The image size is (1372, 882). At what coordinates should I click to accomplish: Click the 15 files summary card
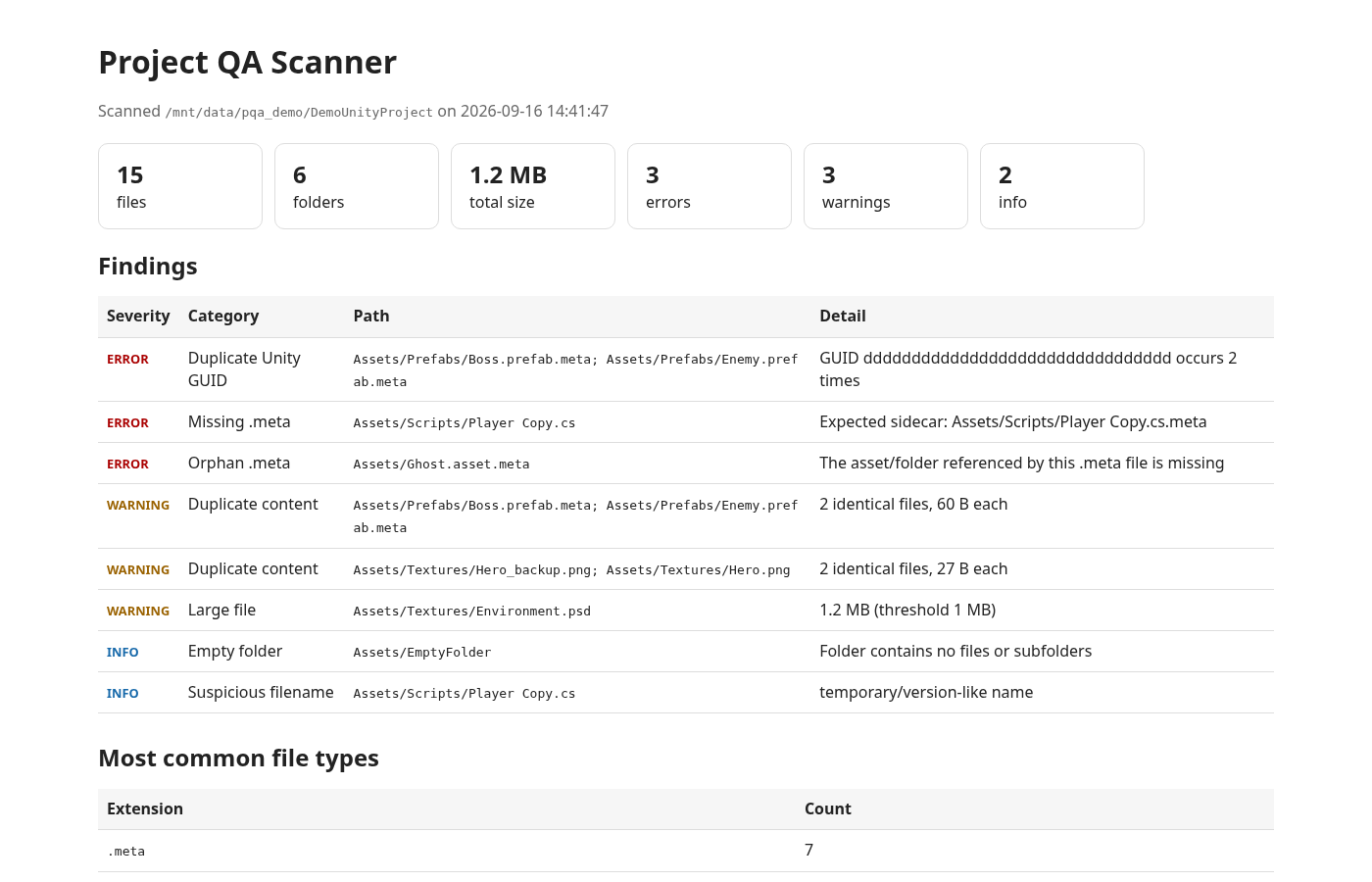[x=180, y=186]
